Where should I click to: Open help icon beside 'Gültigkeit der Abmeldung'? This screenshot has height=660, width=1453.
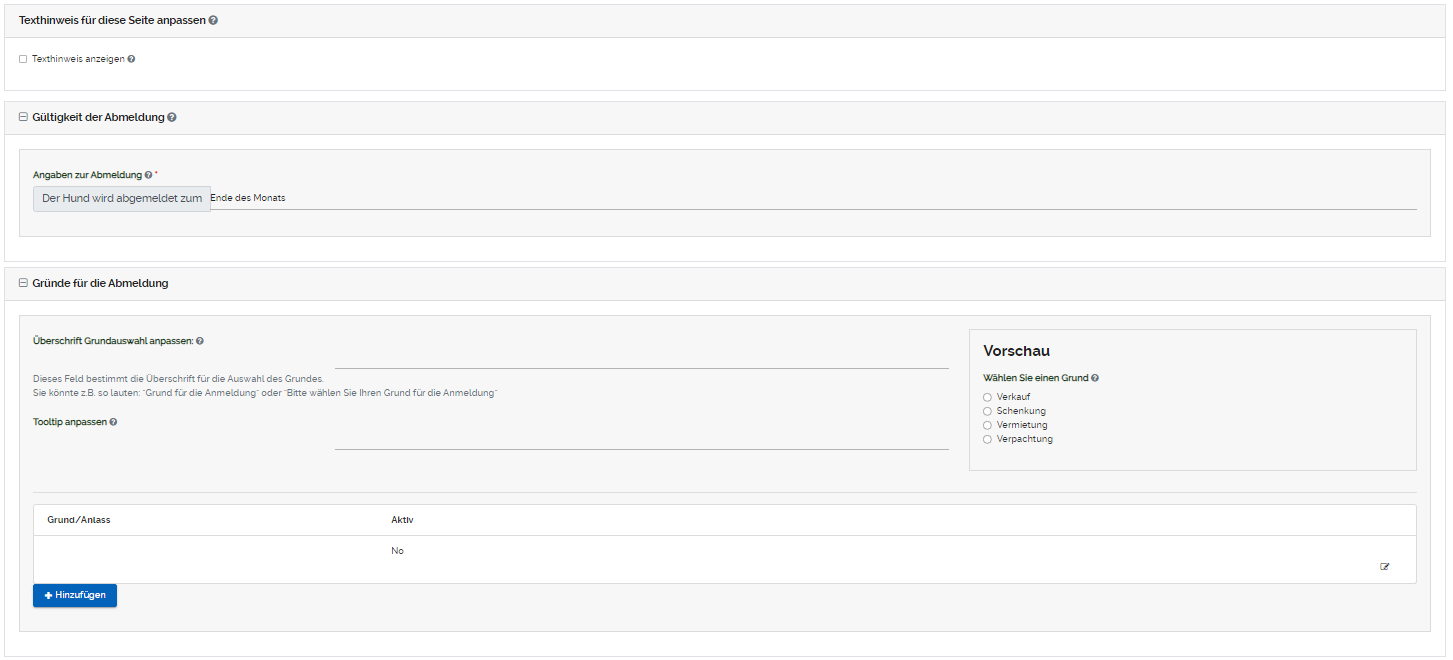(x=172, y=118)
